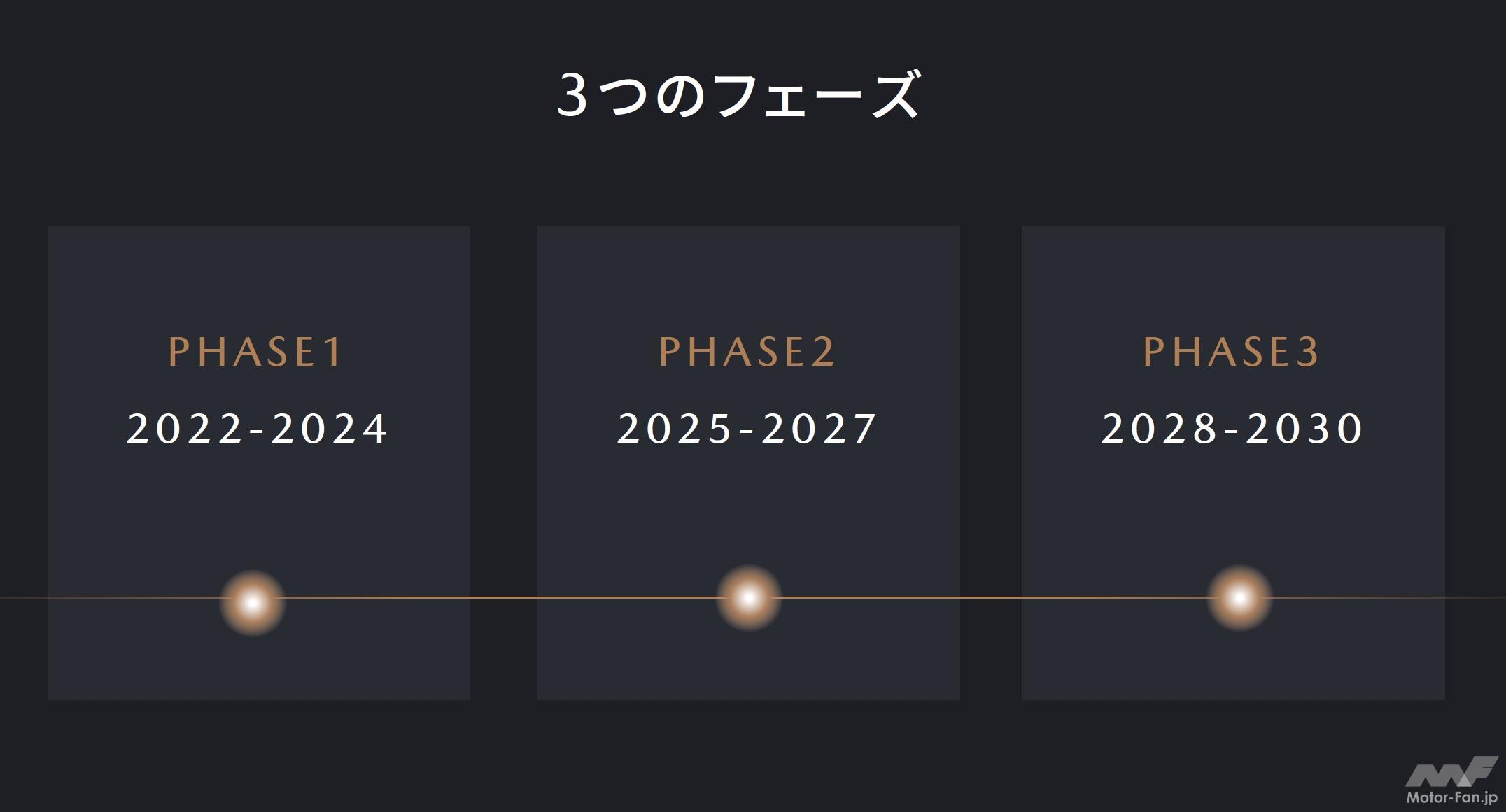Select the 2025-2027 date range text

coord(747,429)
